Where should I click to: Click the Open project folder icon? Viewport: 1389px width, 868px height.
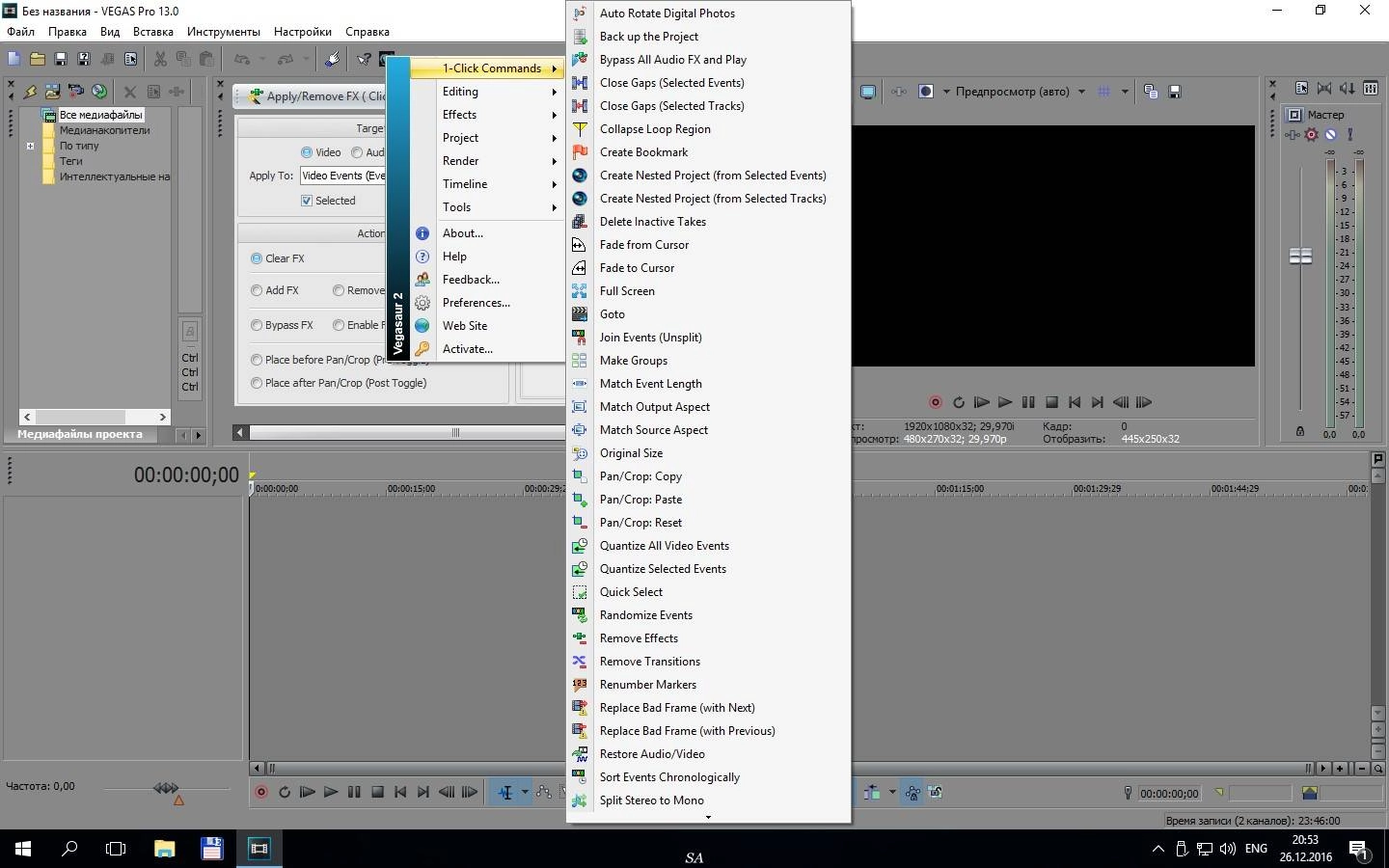(x=38, y=59)
